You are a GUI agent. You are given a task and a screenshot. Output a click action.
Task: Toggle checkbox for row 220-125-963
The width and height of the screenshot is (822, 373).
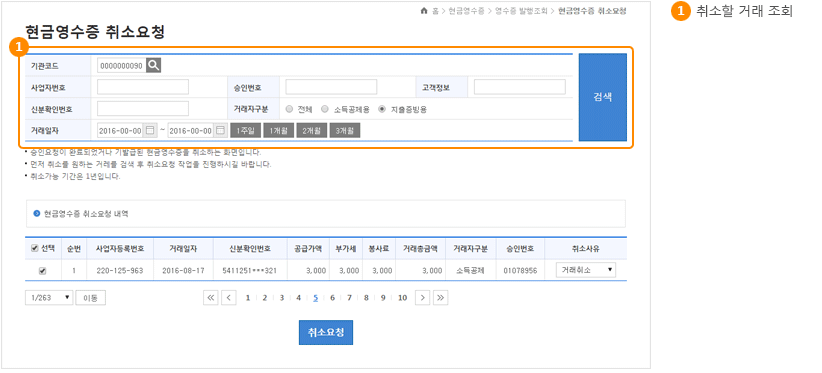click(43, 271)
